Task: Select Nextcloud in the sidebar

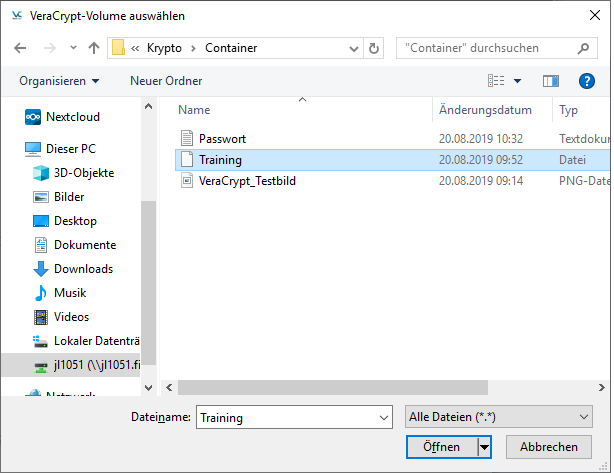Action: [72, 117]
